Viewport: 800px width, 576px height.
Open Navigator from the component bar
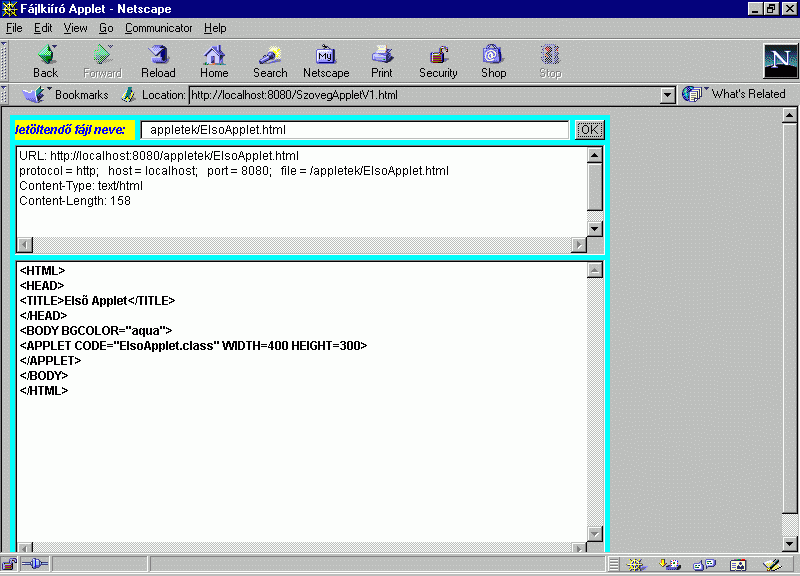pos(636,564)
